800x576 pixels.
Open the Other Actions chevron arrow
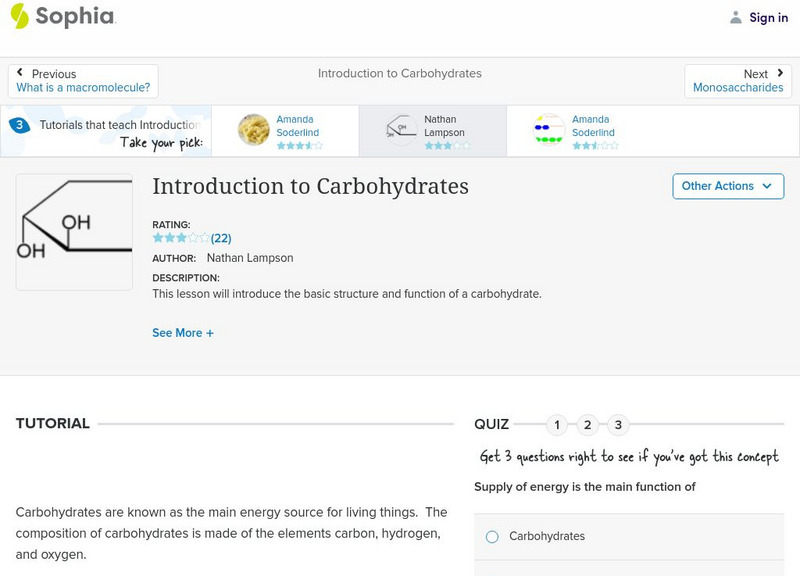767,186
